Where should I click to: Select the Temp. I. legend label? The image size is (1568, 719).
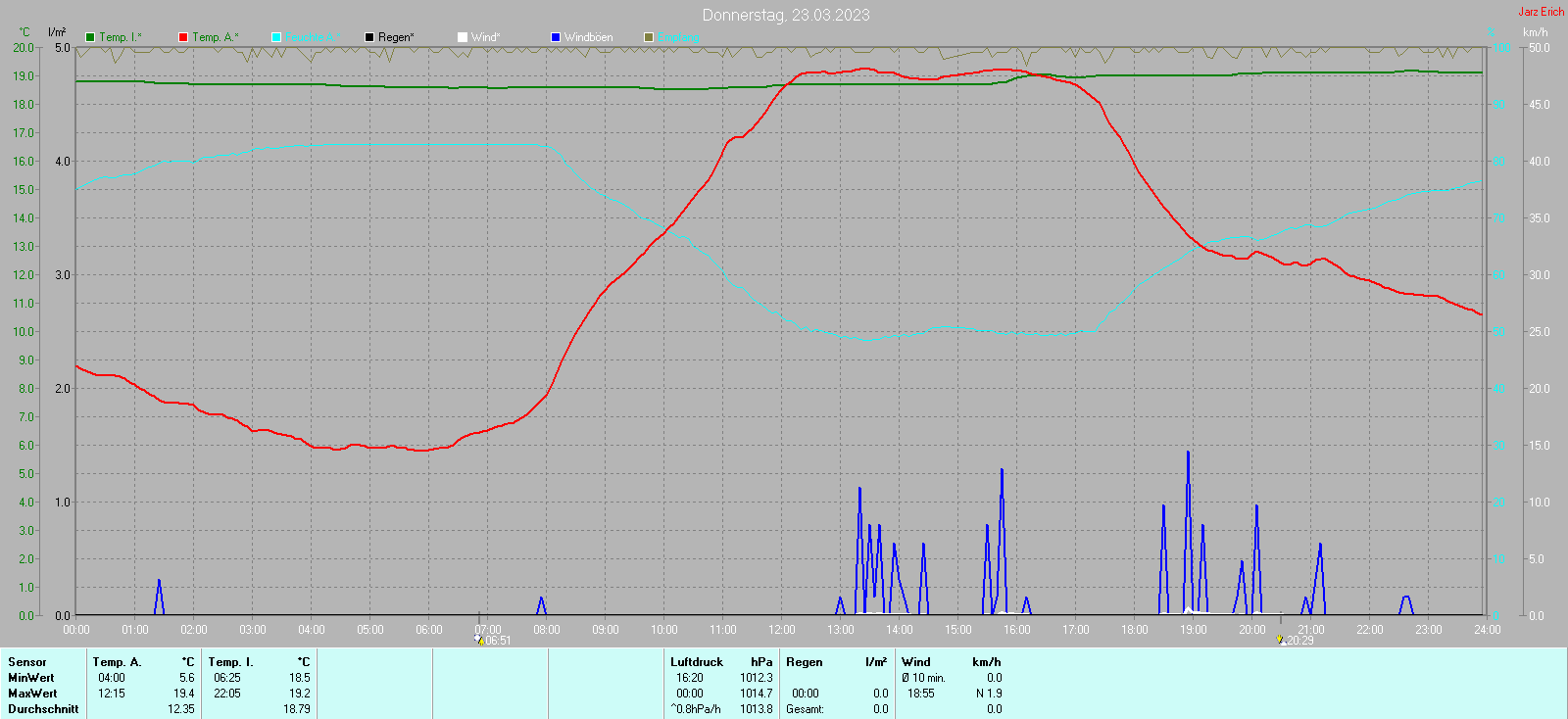tap(121, 37)
